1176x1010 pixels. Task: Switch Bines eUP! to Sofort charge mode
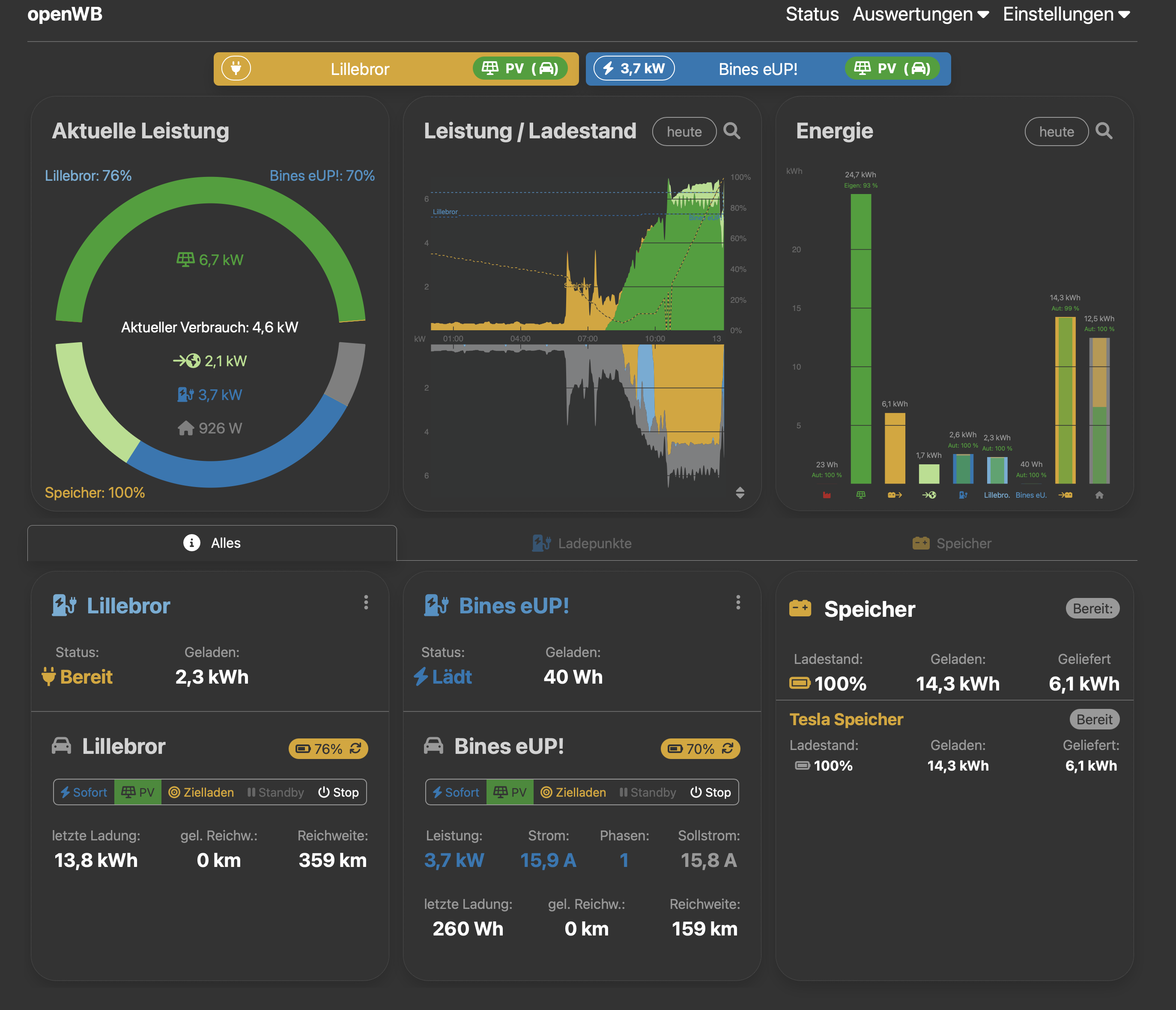click(456, 792)
